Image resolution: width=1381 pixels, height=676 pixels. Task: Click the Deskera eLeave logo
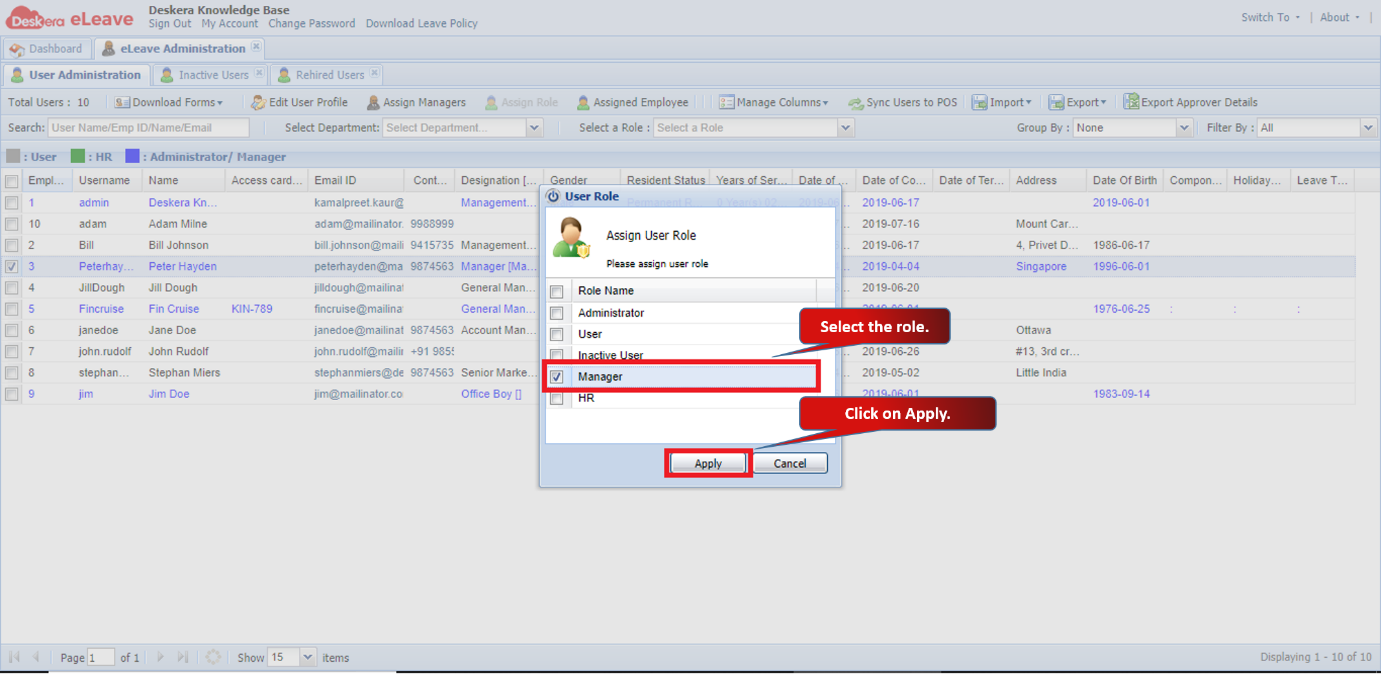tap(70, 17)
